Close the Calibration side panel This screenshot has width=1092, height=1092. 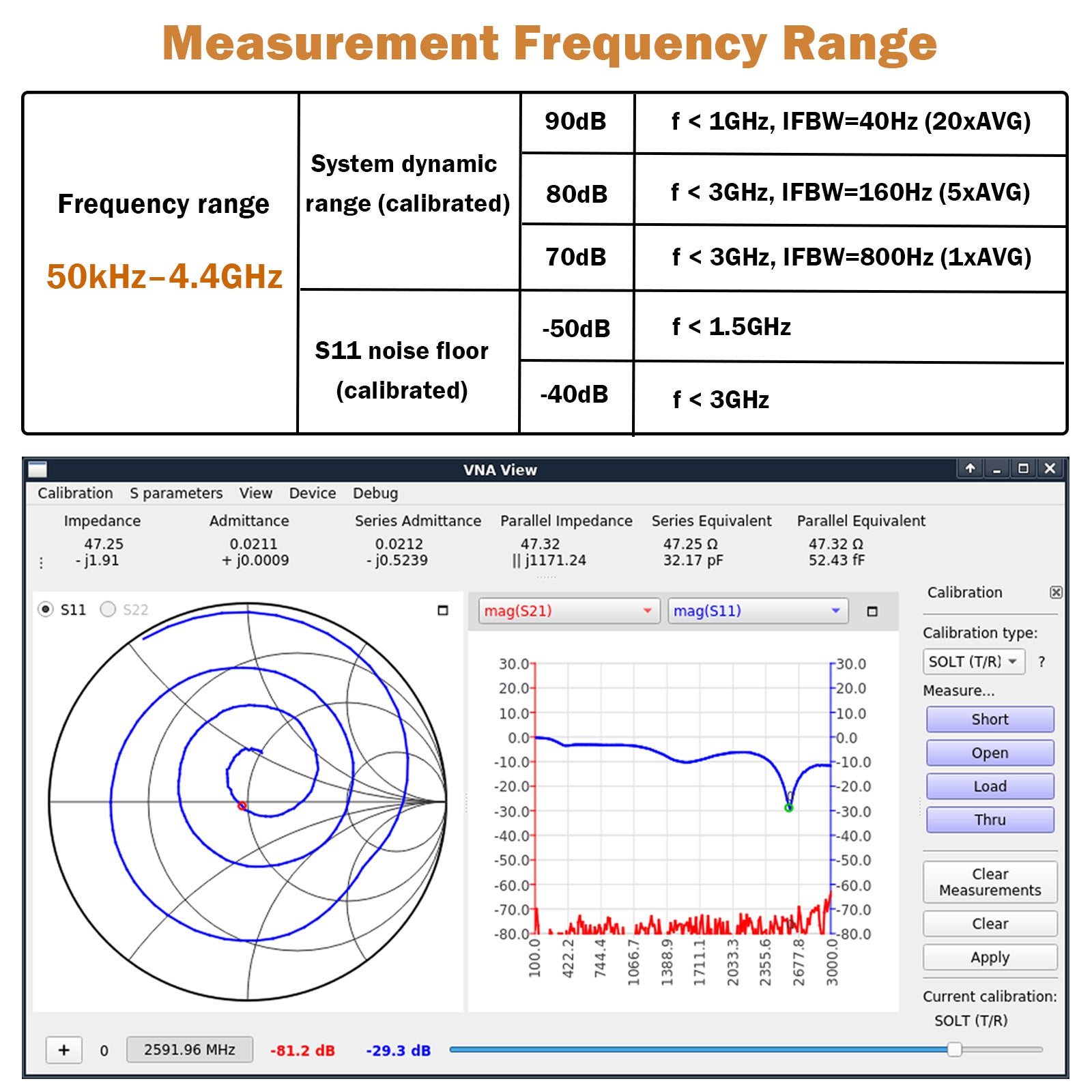(x=1055, y=592)
